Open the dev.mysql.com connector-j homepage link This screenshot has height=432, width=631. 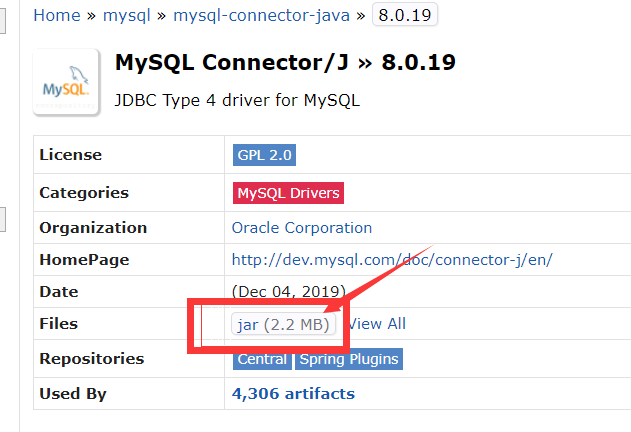pos(392,260)
